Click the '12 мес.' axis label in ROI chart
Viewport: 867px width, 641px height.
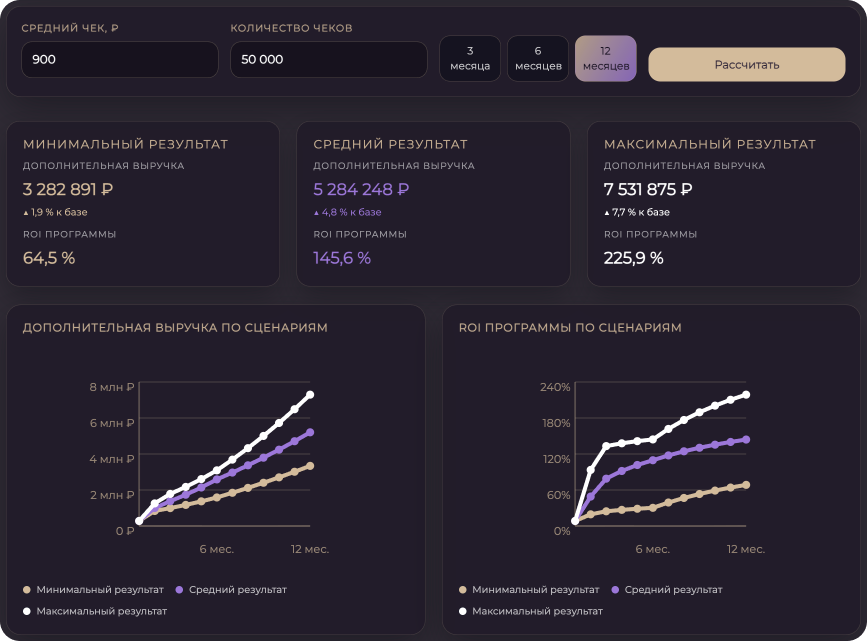745,549
